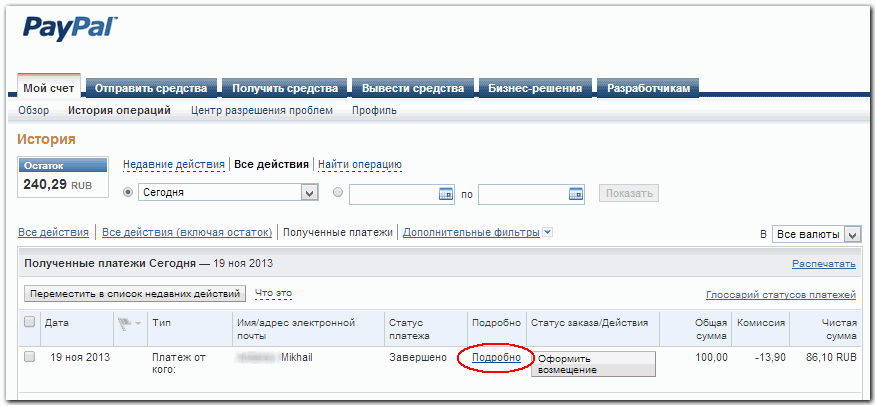Open the end-date calendar picker icon
Image resolution: width=876 pixels, height=406 pixels.
[575, 194]
